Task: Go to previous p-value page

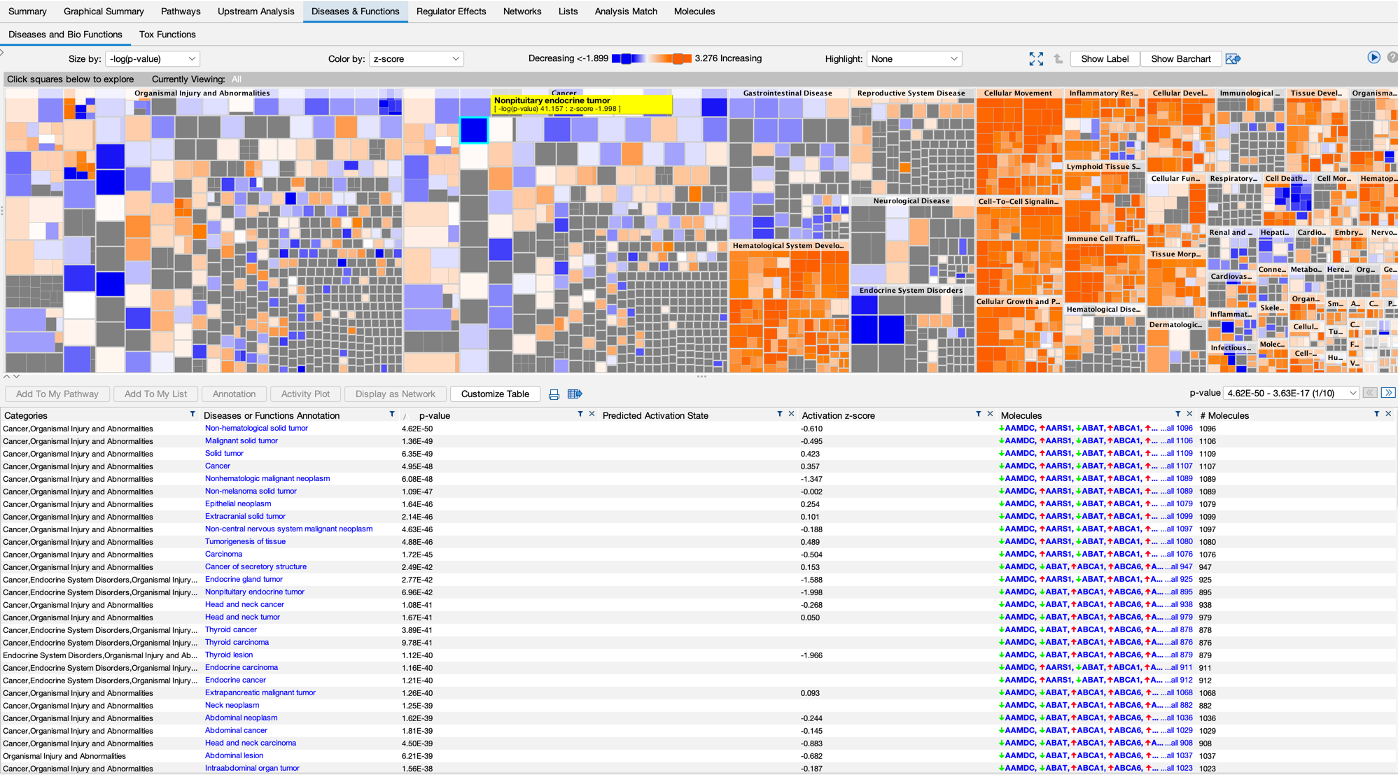Action: pos(1370,394)
